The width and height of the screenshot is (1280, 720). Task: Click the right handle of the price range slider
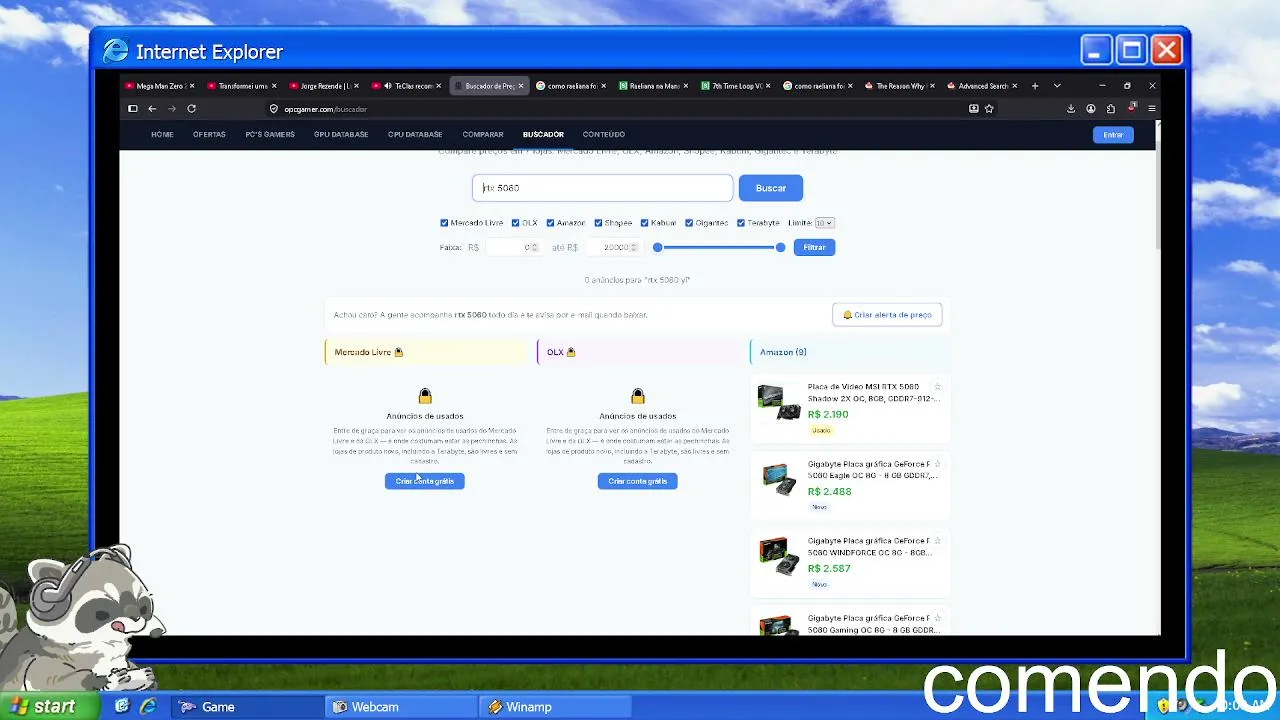click(x=780, y=247)
